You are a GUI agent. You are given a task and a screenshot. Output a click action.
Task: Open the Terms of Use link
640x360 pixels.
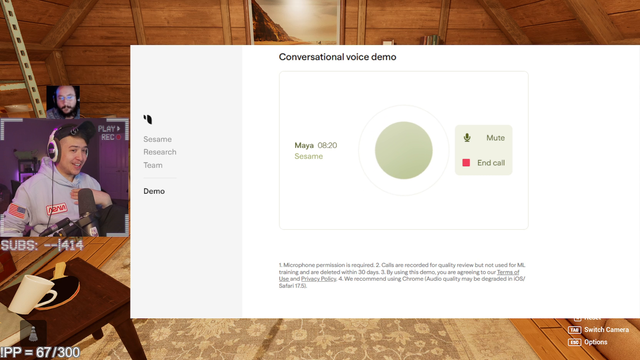pos(508,272)
